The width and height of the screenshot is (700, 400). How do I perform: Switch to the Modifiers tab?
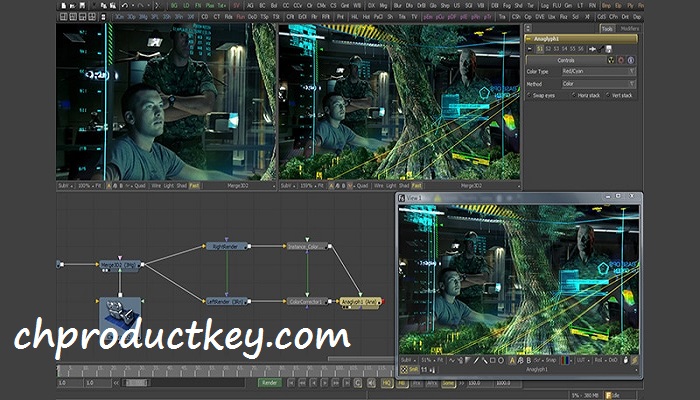630,29
